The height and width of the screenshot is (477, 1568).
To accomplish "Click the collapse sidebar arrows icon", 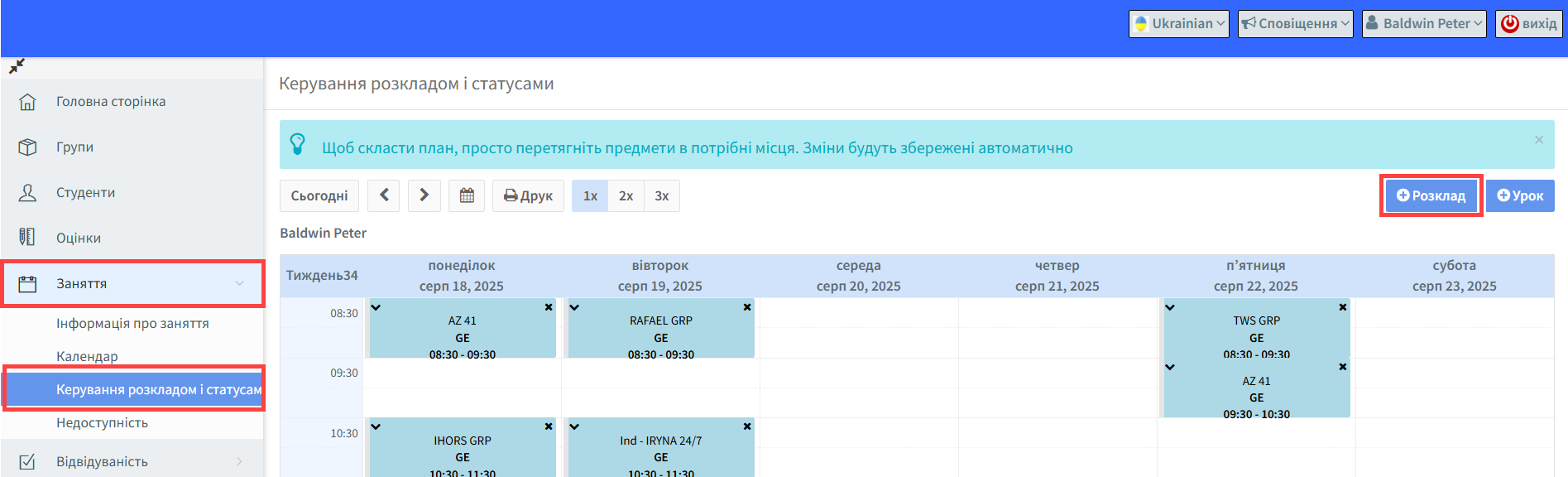I will coord(17,66).
